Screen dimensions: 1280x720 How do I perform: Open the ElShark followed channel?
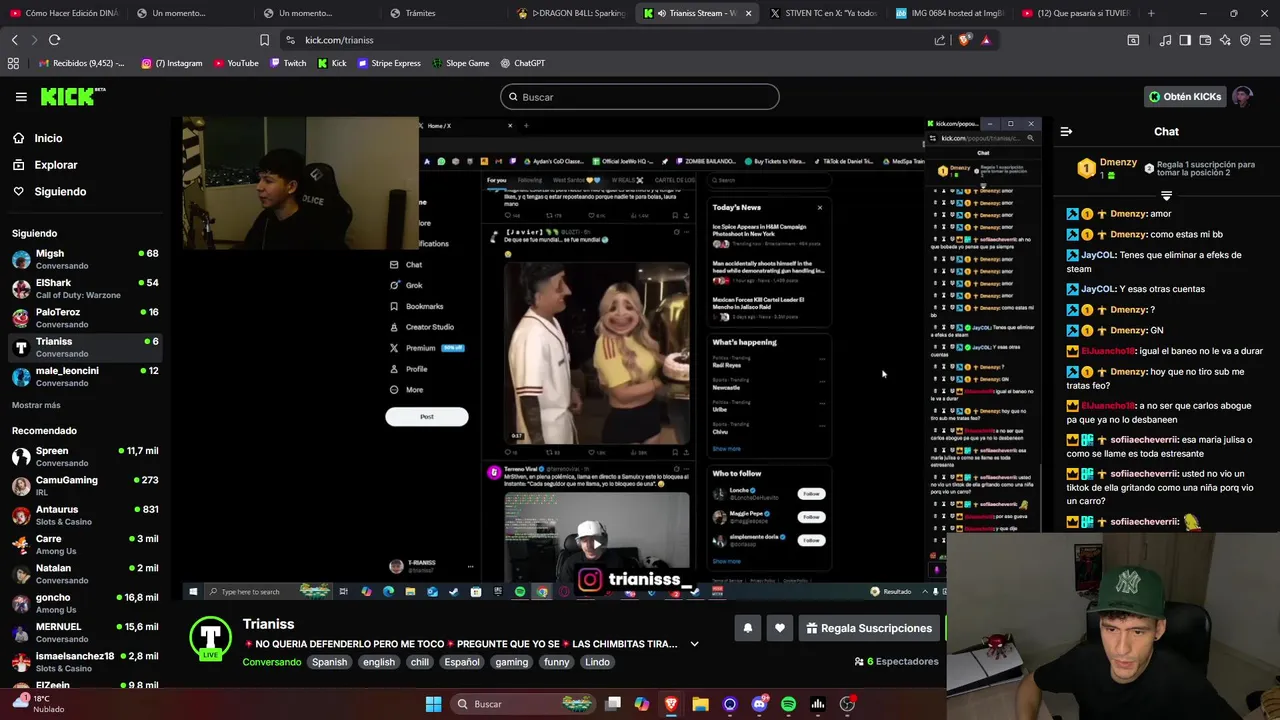click(x=85, y=288)
